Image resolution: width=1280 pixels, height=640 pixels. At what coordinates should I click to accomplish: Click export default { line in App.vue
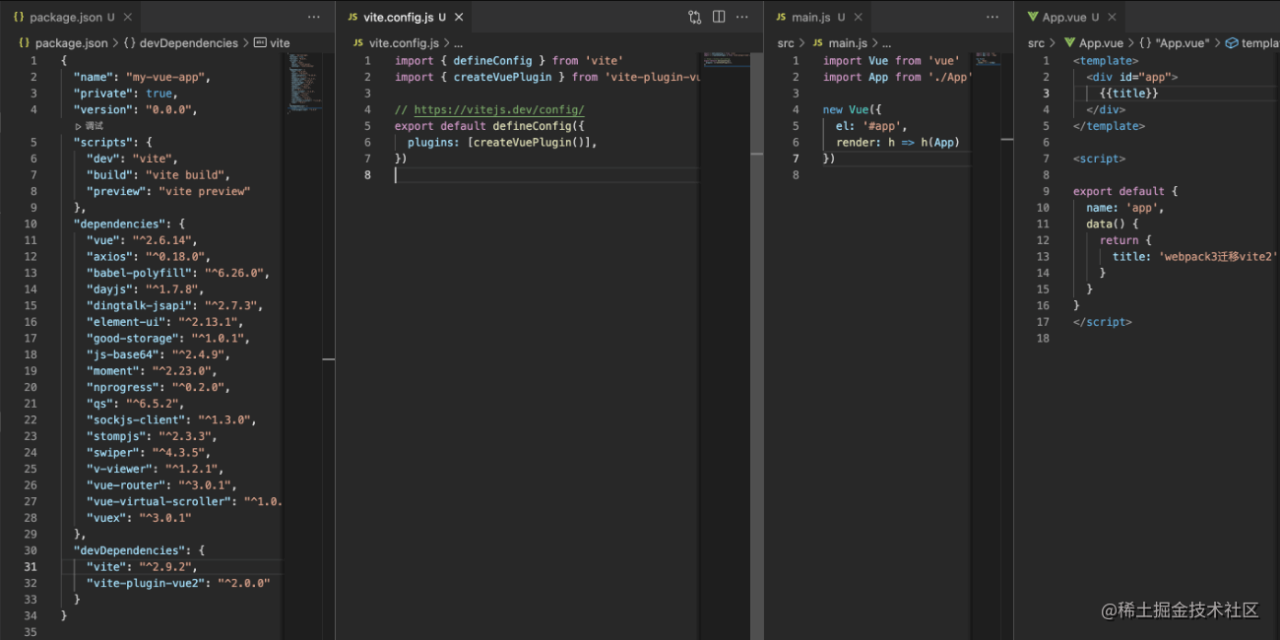pos(1126,191)
